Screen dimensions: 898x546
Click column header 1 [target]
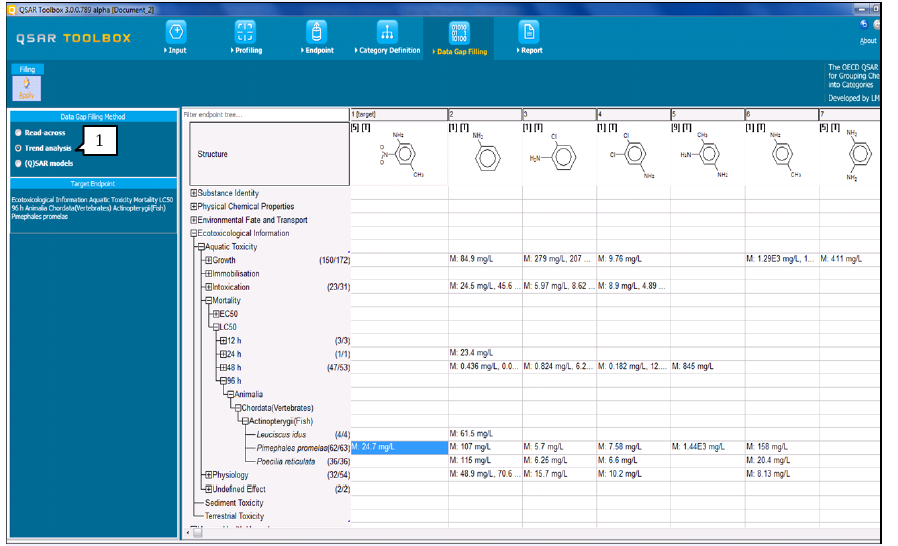[x=399, y=115]
